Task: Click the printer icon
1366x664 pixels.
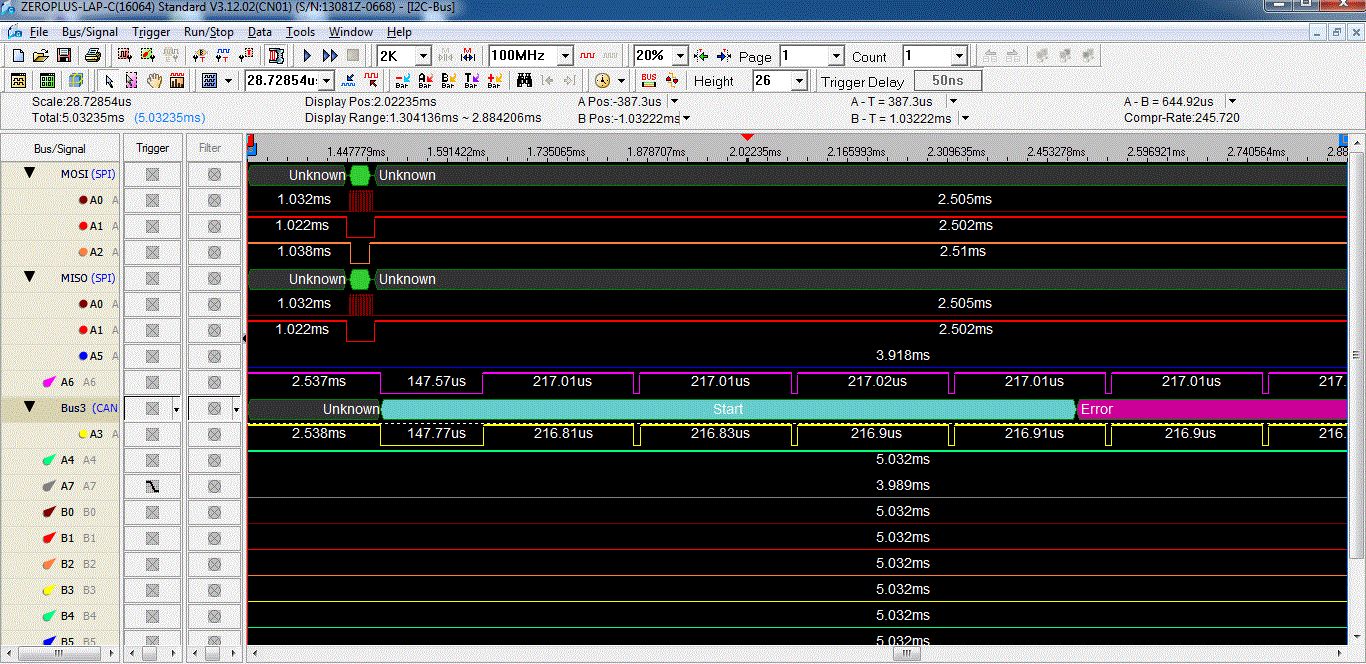Action: [92, 56]
